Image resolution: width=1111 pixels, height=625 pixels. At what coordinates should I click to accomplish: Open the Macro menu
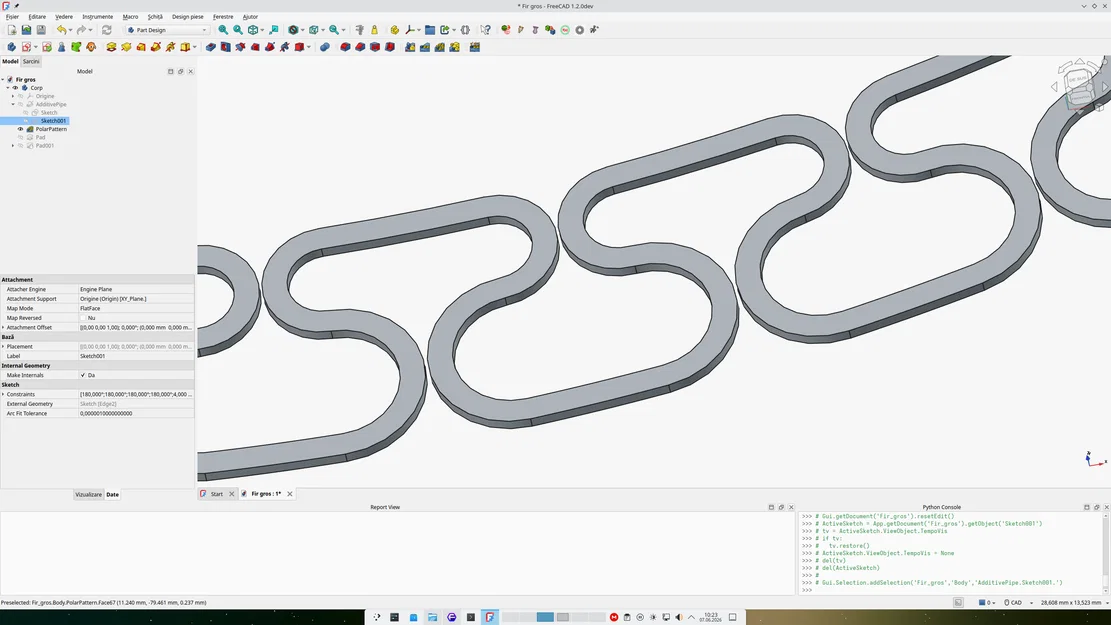pyautogui.click(x=130, y=16)
